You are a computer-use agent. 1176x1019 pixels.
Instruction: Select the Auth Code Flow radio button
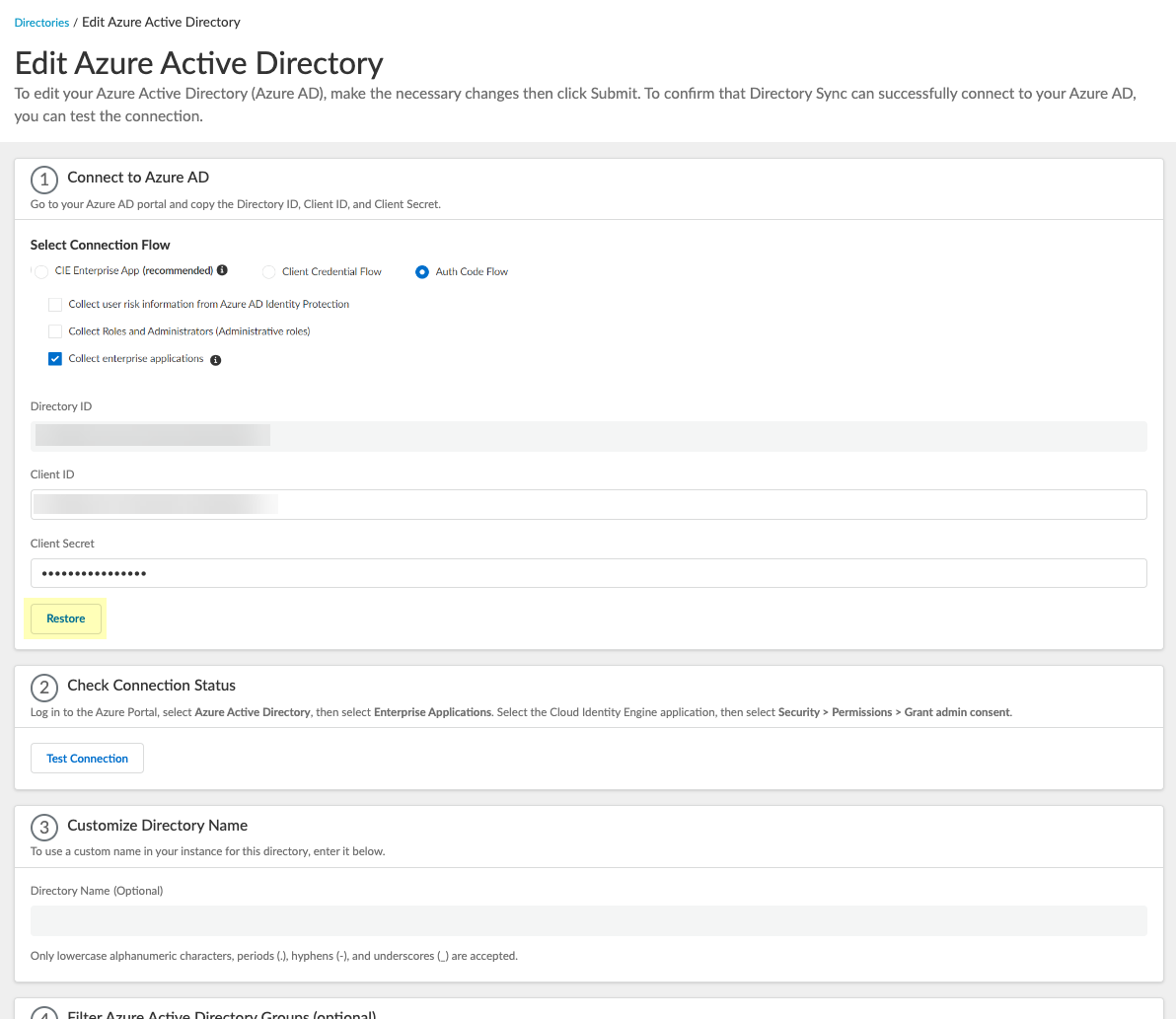click(x=422, y=271)
